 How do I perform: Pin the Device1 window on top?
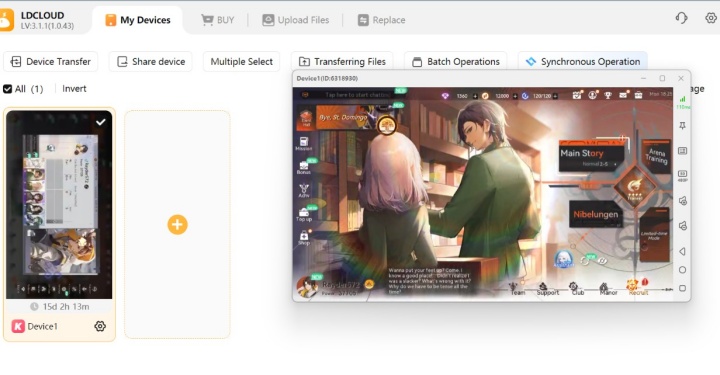[x=682, y=126]
